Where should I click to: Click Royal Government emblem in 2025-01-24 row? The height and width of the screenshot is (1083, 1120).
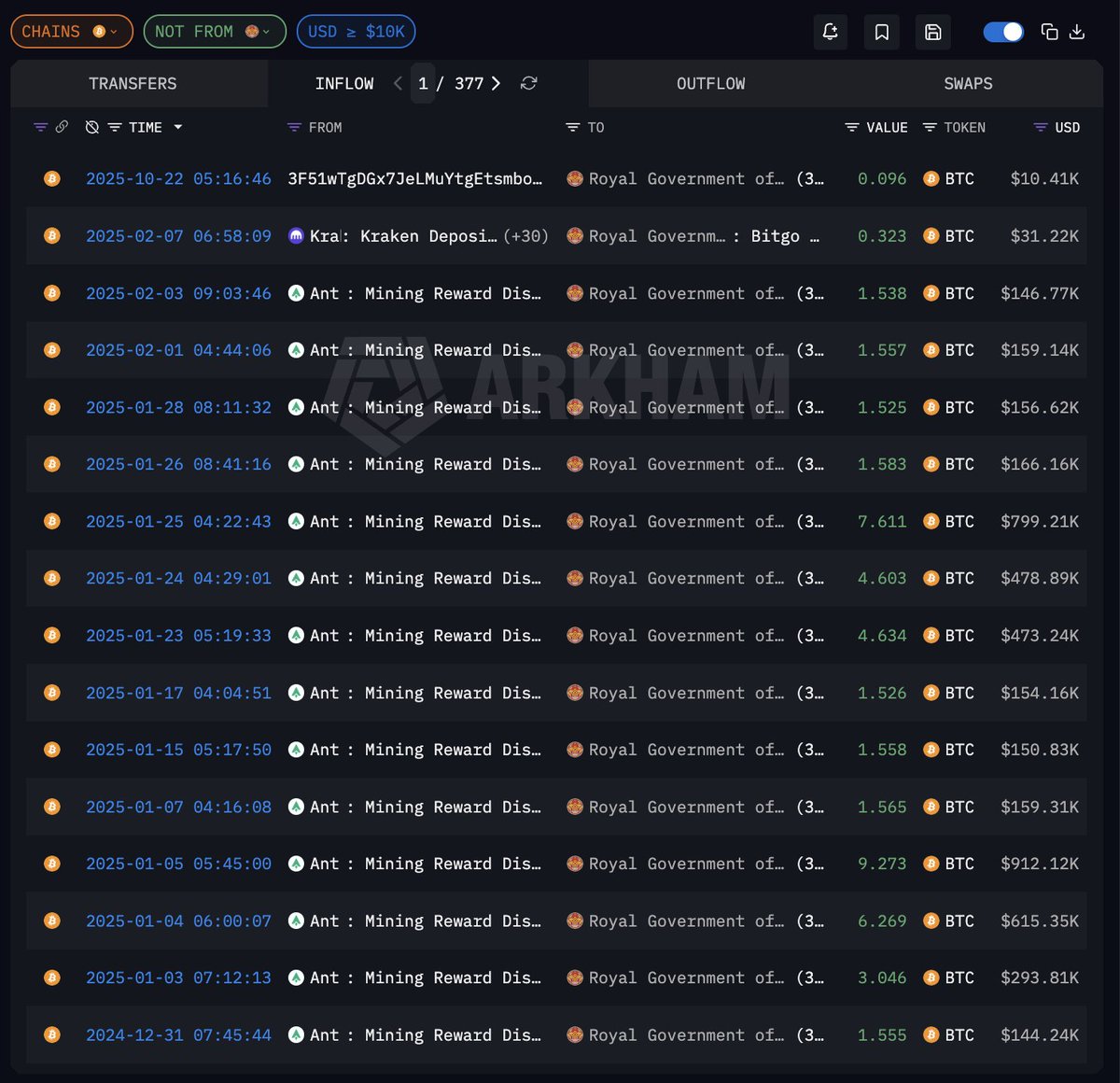pos(575,578)
